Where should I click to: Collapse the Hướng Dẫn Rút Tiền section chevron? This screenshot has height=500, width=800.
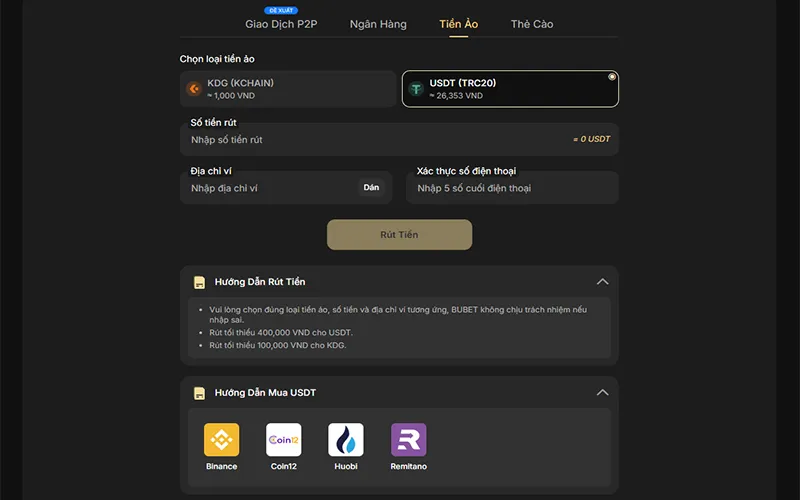[x=602, y=282]
